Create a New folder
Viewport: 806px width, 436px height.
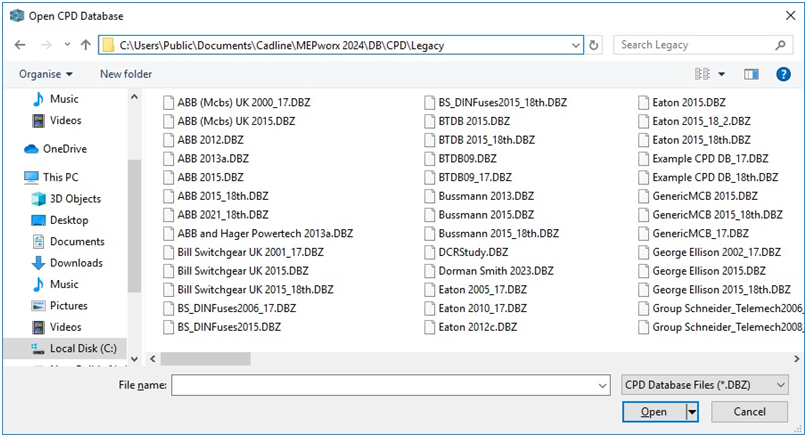pyautogui.click(x=126, y=74)
